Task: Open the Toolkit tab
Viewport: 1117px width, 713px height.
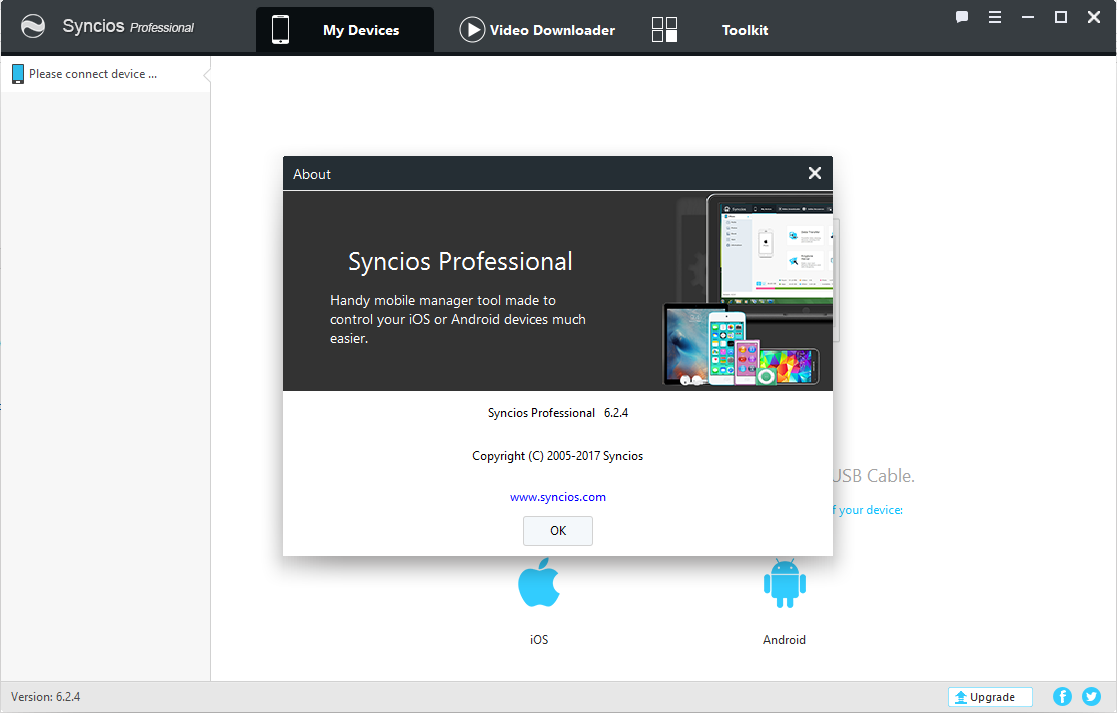Action: 744,30
